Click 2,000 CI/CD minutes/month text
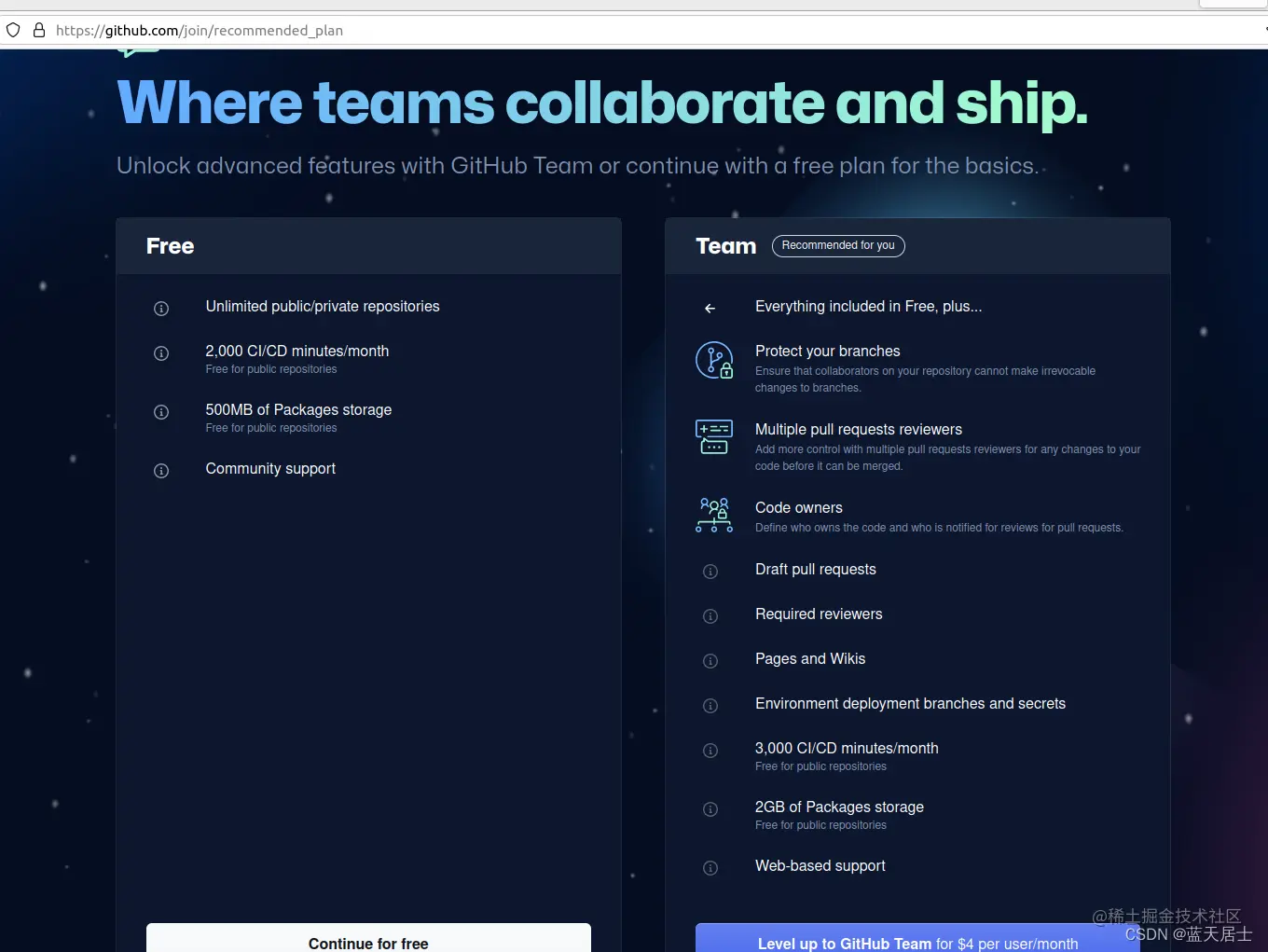This screenshot has width=1268, height=952. pyautogui.click(x=297, y=352)
